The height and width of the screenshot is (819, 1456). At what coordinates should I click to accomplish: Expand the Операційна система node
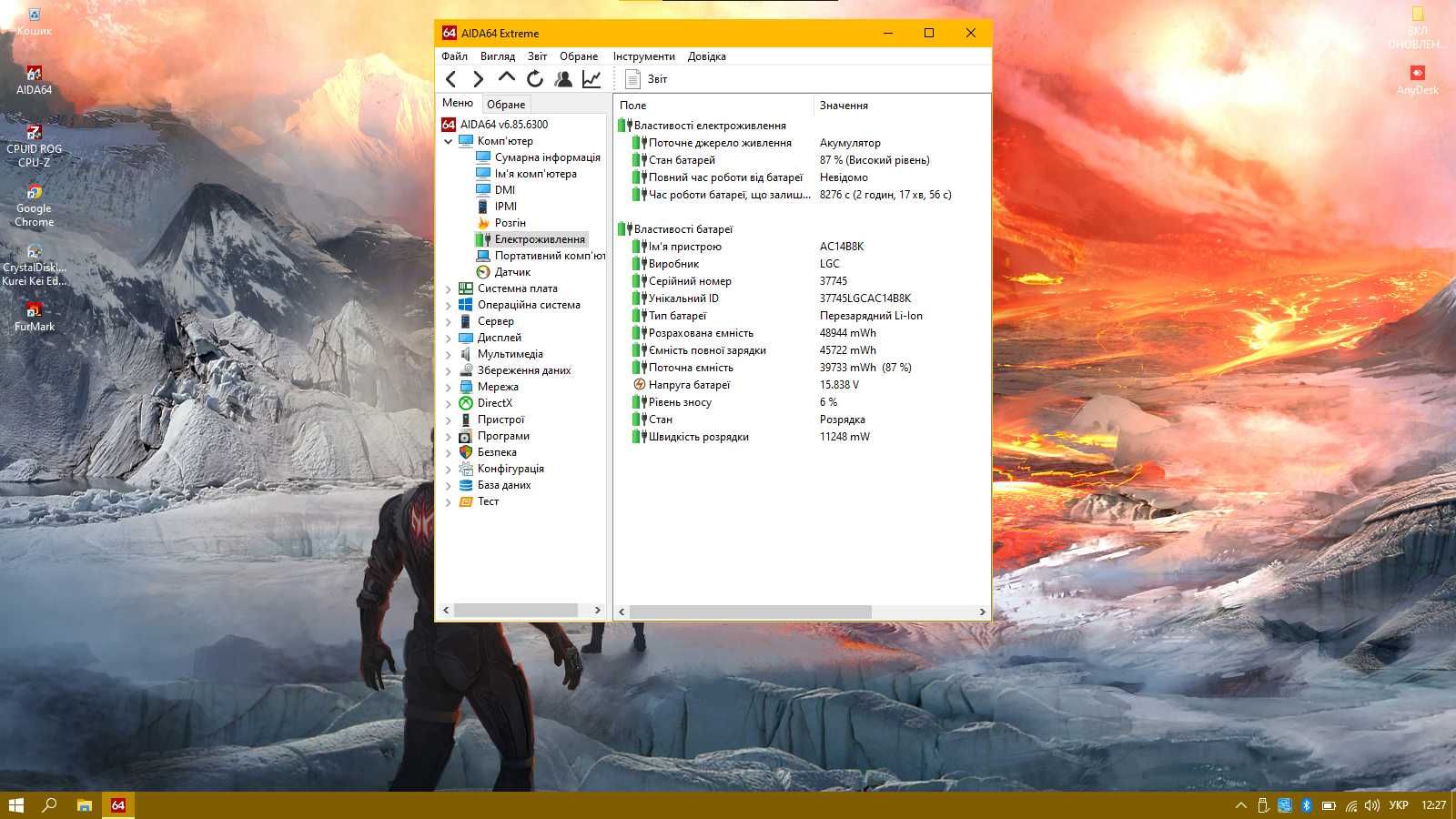[448, 305]
